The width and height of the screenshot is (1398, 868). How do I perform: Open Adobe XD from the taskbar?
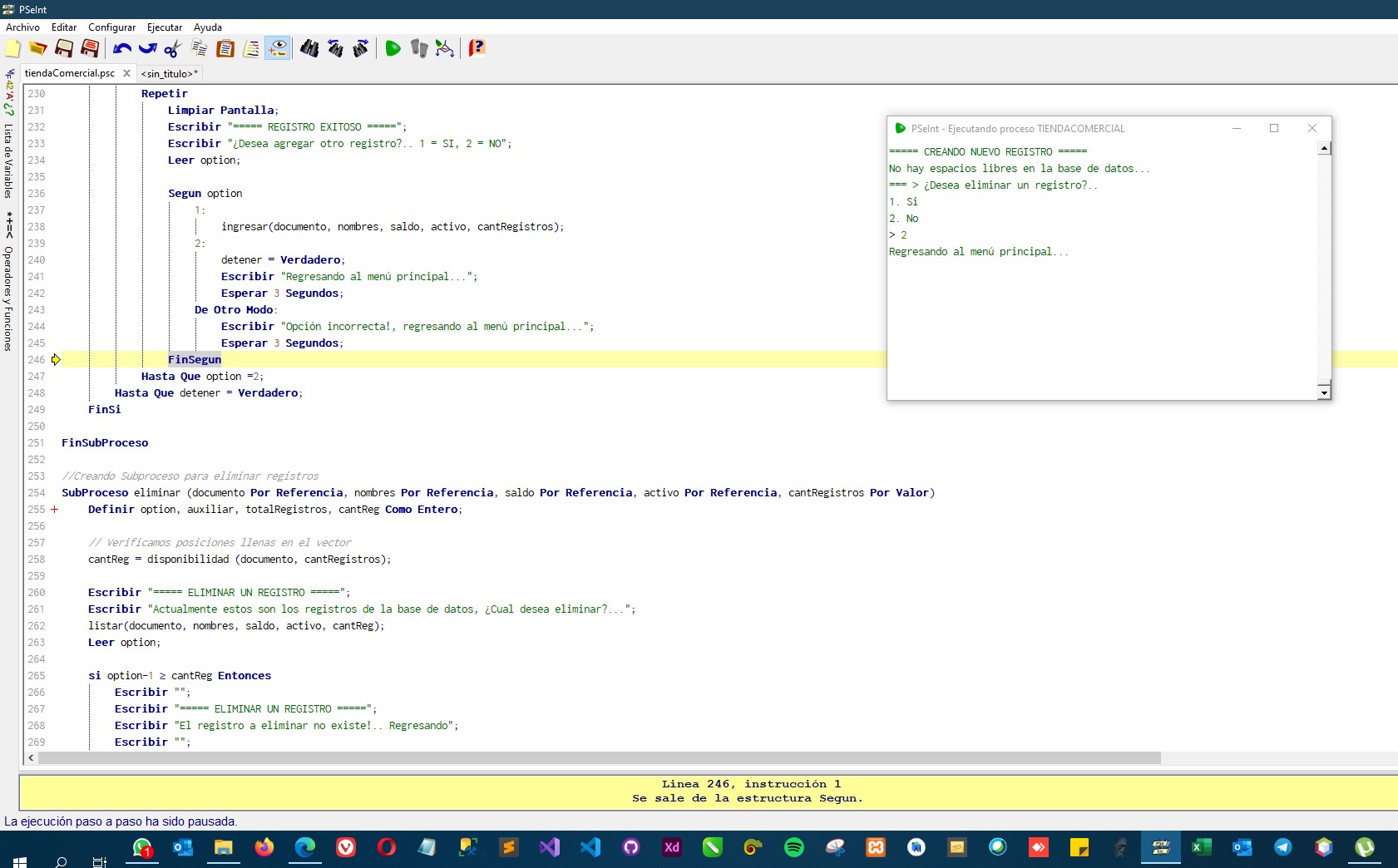point(672,847)
